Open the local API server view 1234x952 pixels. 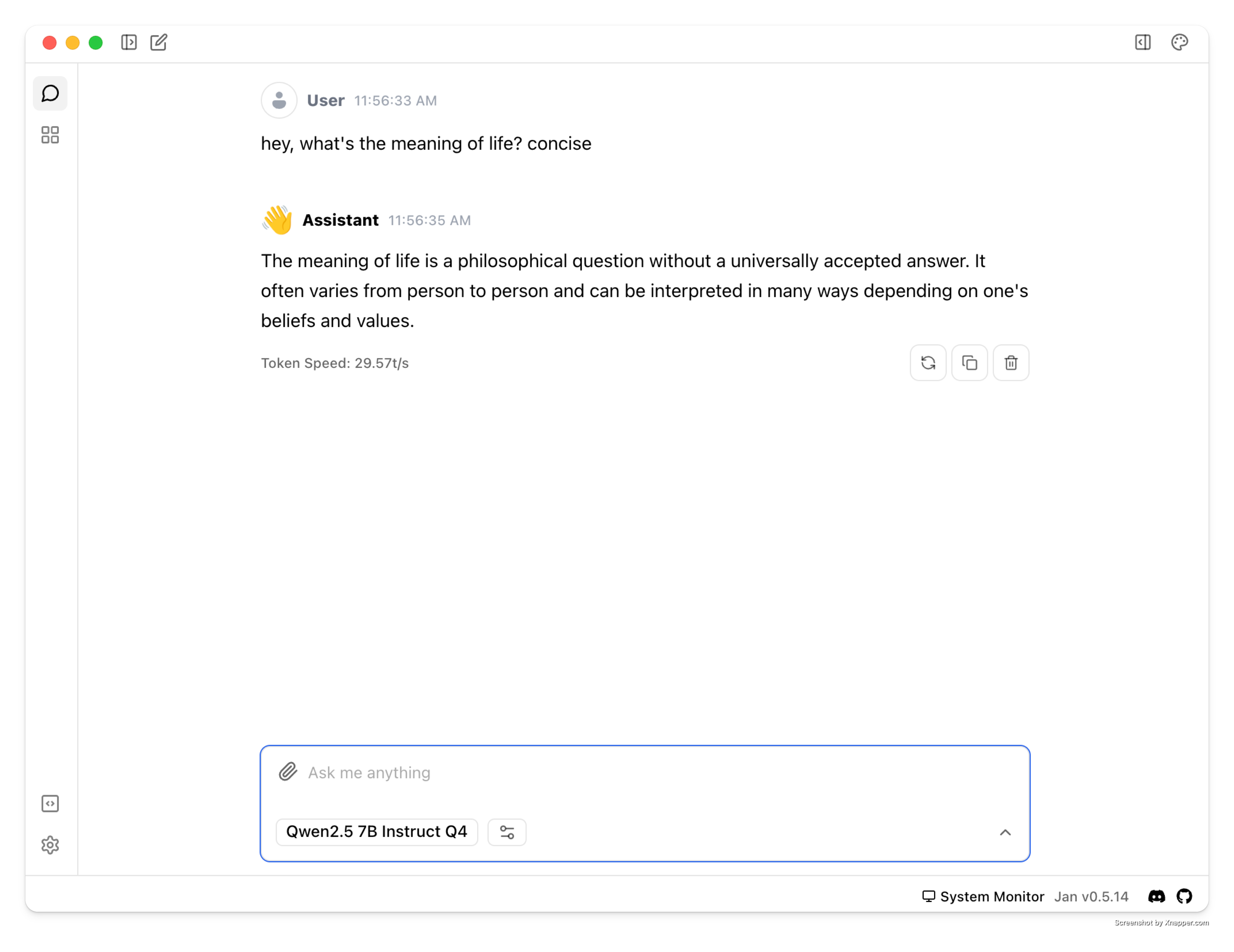pyautogui.click(x=50, y=803)
